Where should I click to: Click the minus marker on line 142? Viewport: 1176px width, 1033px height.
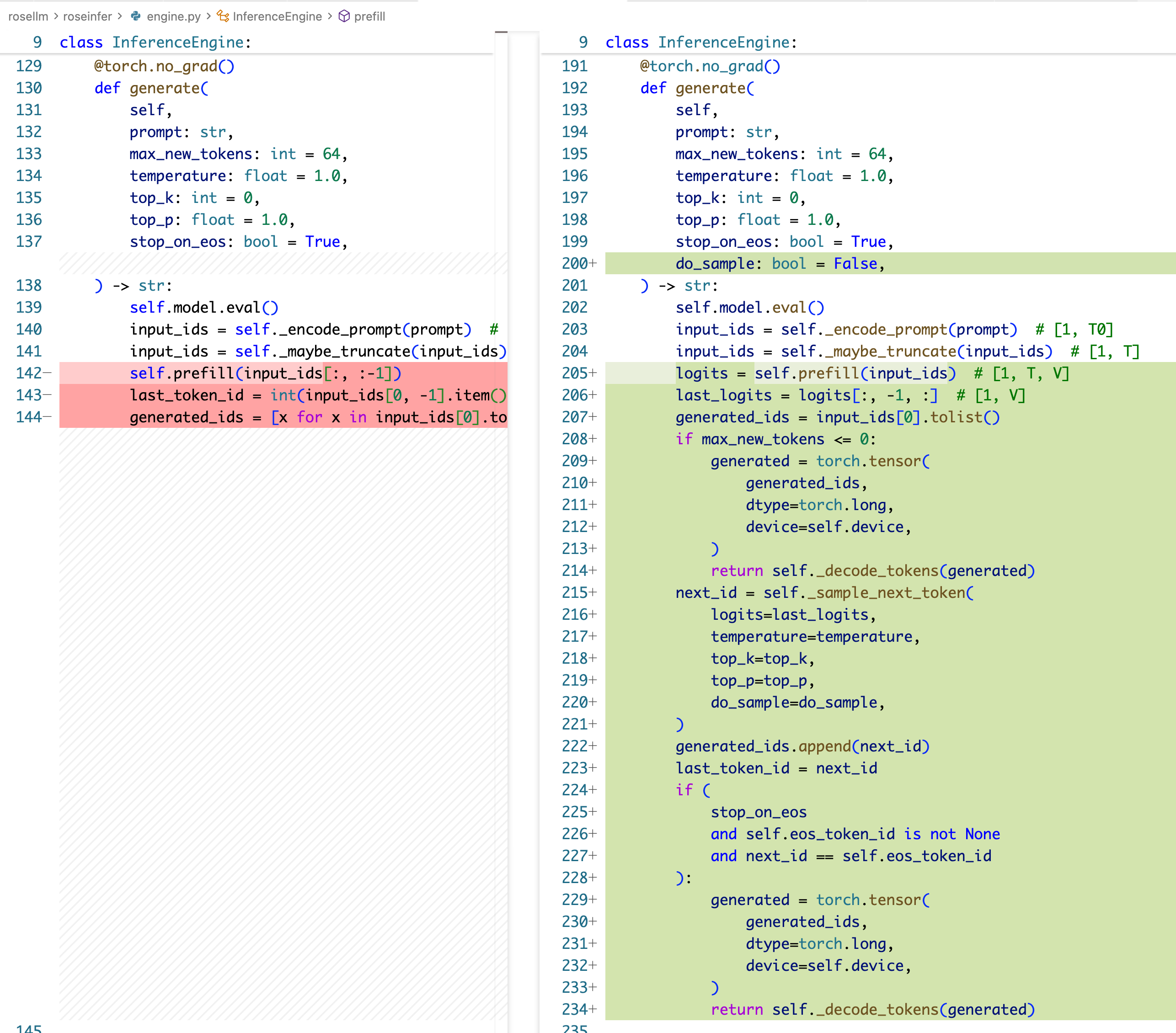pos(47,373)
